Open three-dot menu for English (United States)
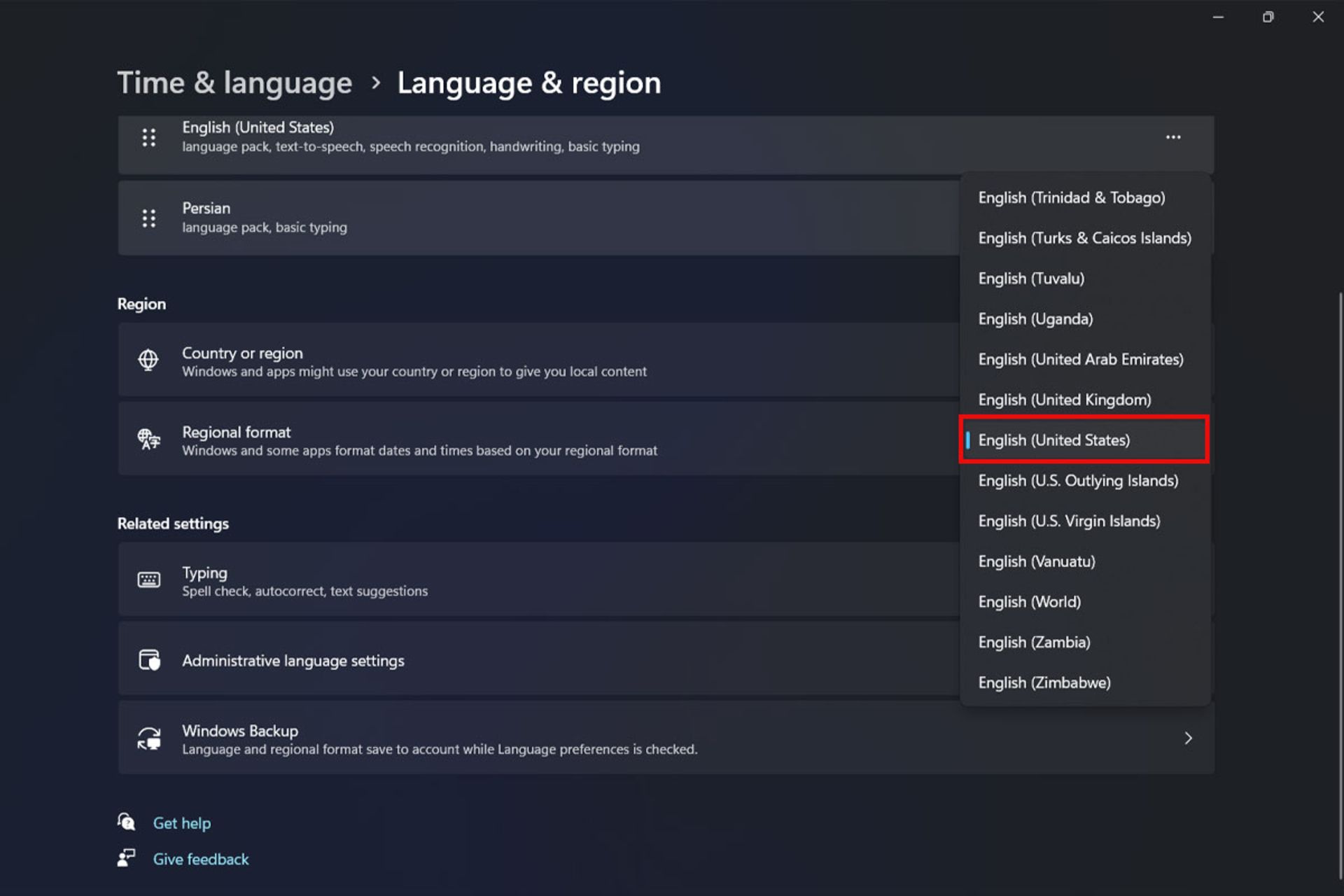Viewport: 1344px width, 896px height. point(1173,137)
